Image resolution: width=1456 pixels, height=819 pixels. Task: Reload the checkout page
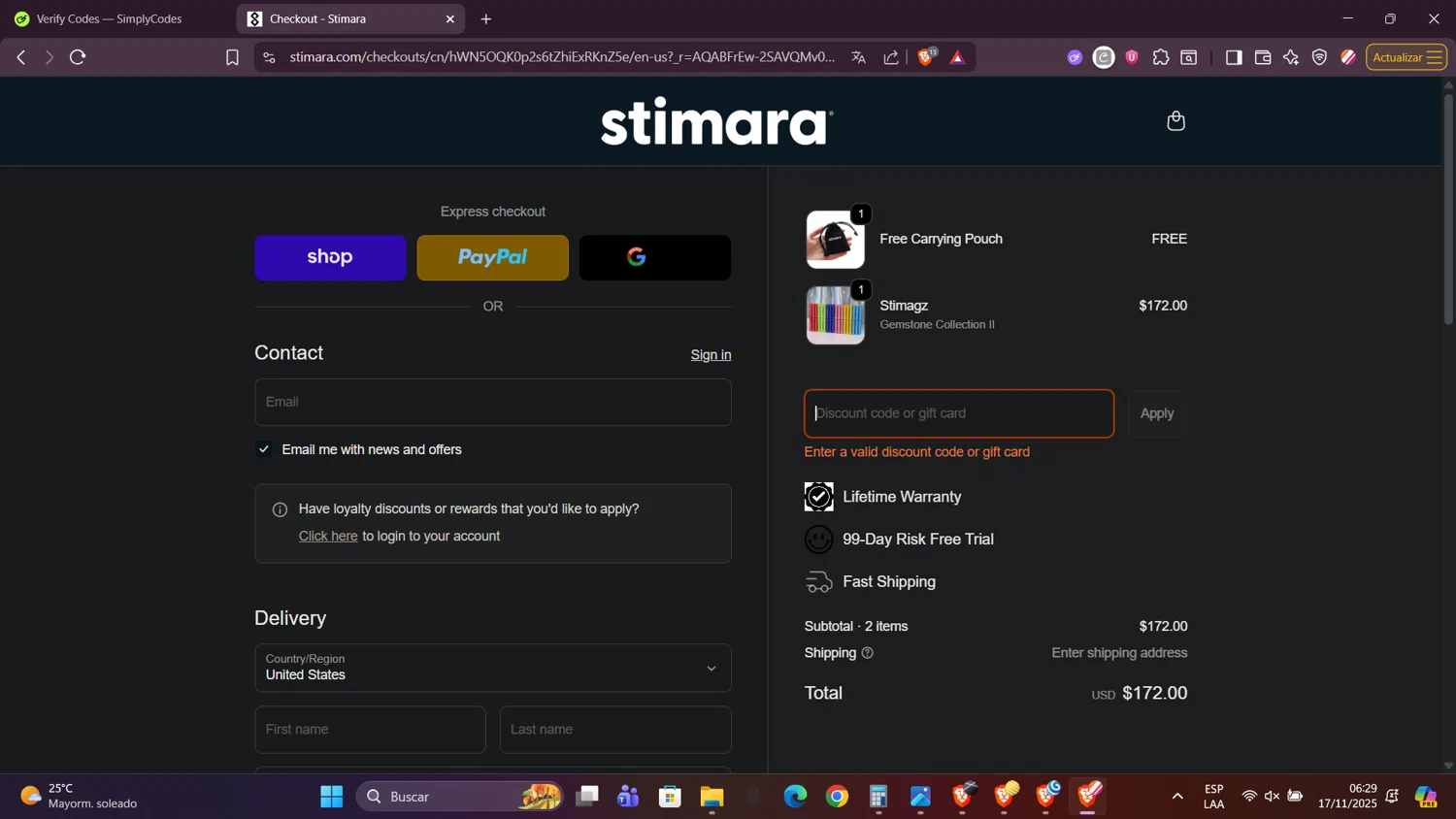(x=78, y=57)
